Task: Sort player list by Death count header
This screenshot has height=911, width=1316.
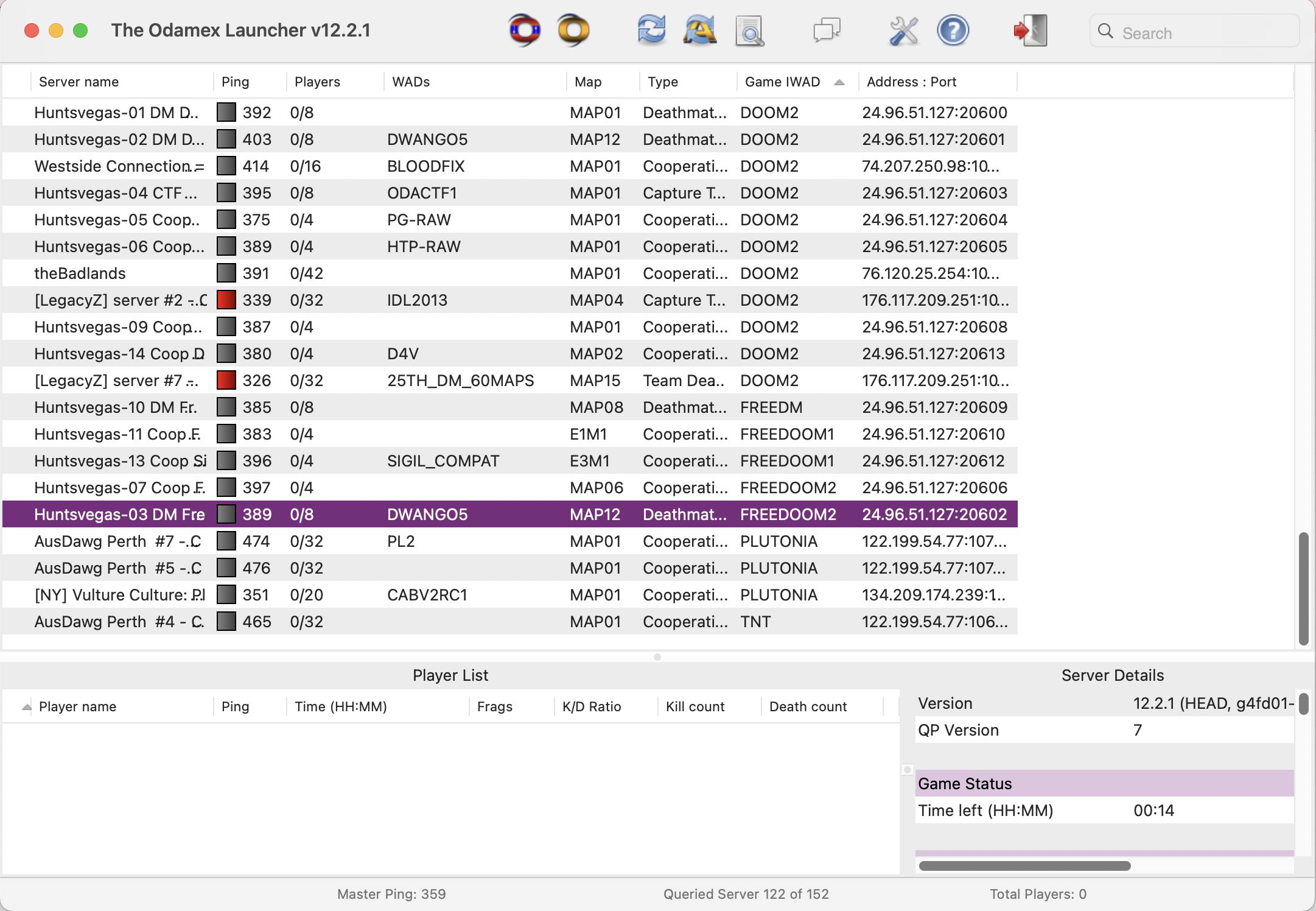Action: click(822, 706)
